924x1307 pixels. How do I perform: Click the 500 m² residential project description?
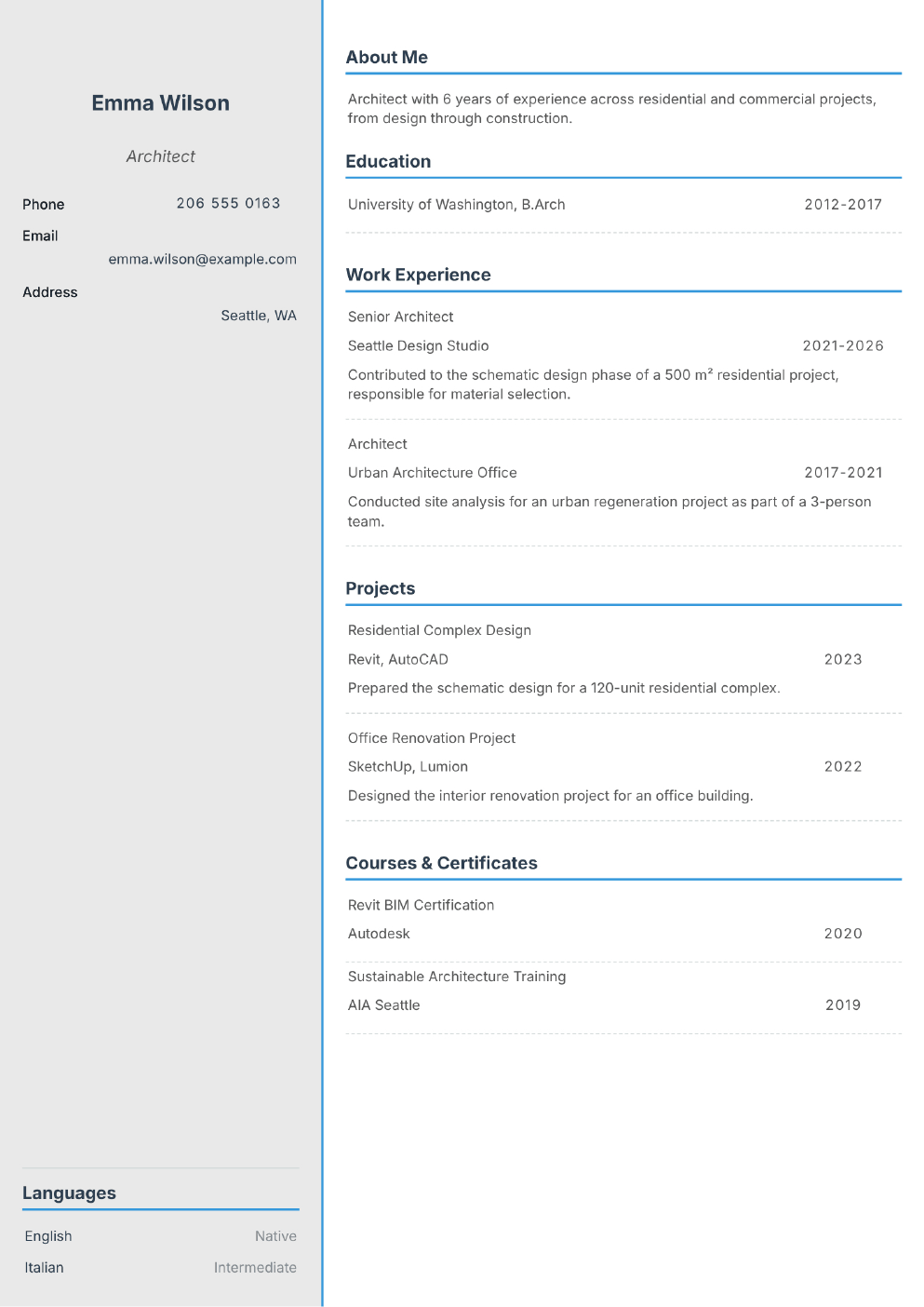point(594,384)
